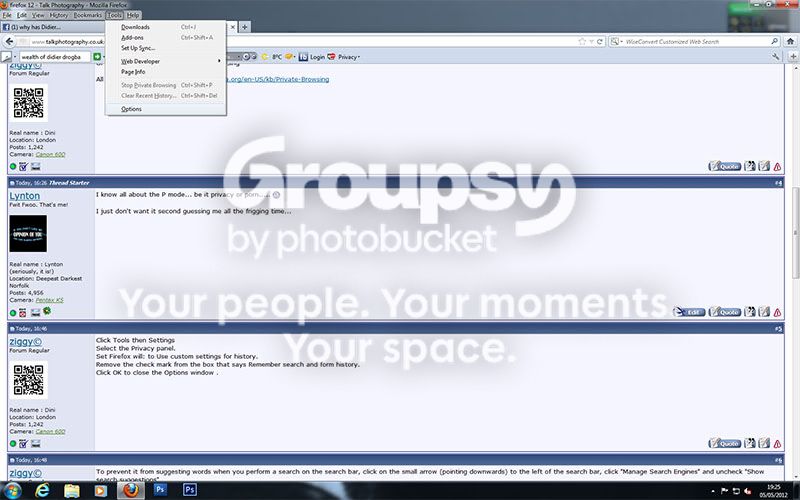Reload the page in the address bar
Image resolution: width=800 pixels, height=500 pixels.
pyautogui.click(x=600, y=41)
